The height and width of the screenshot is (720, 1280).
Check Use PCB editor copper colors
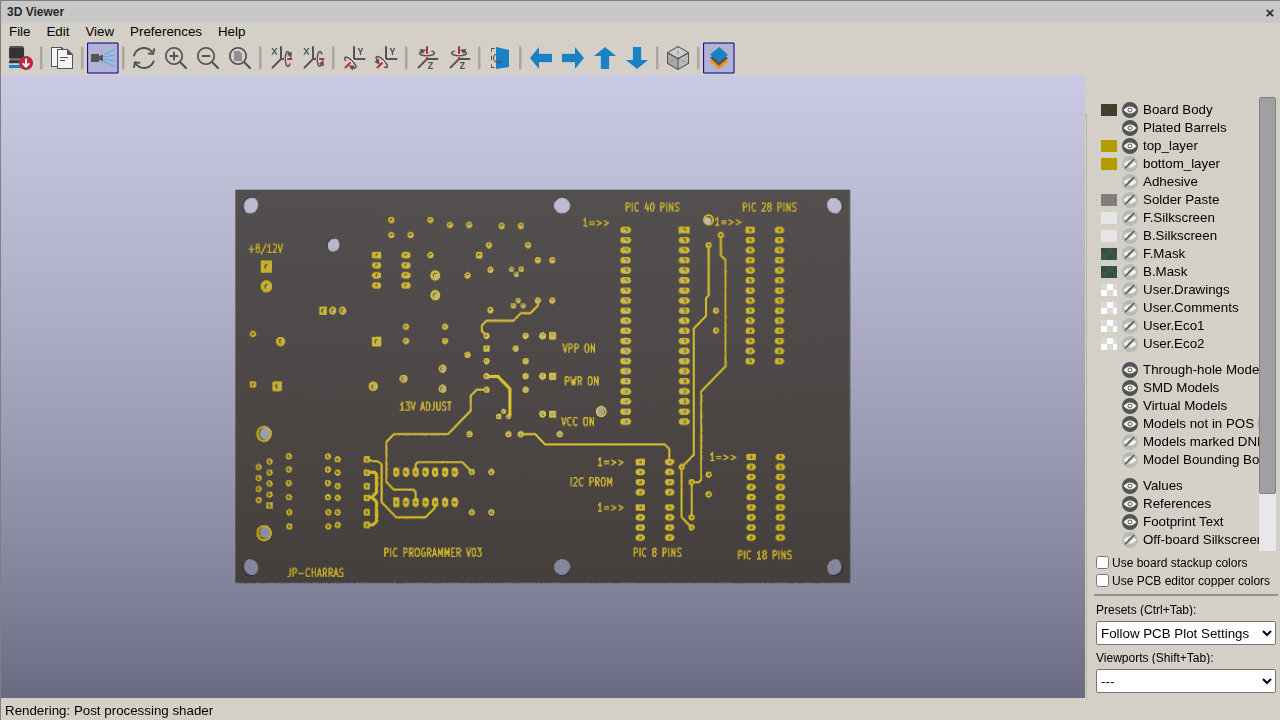(1102, 581)
